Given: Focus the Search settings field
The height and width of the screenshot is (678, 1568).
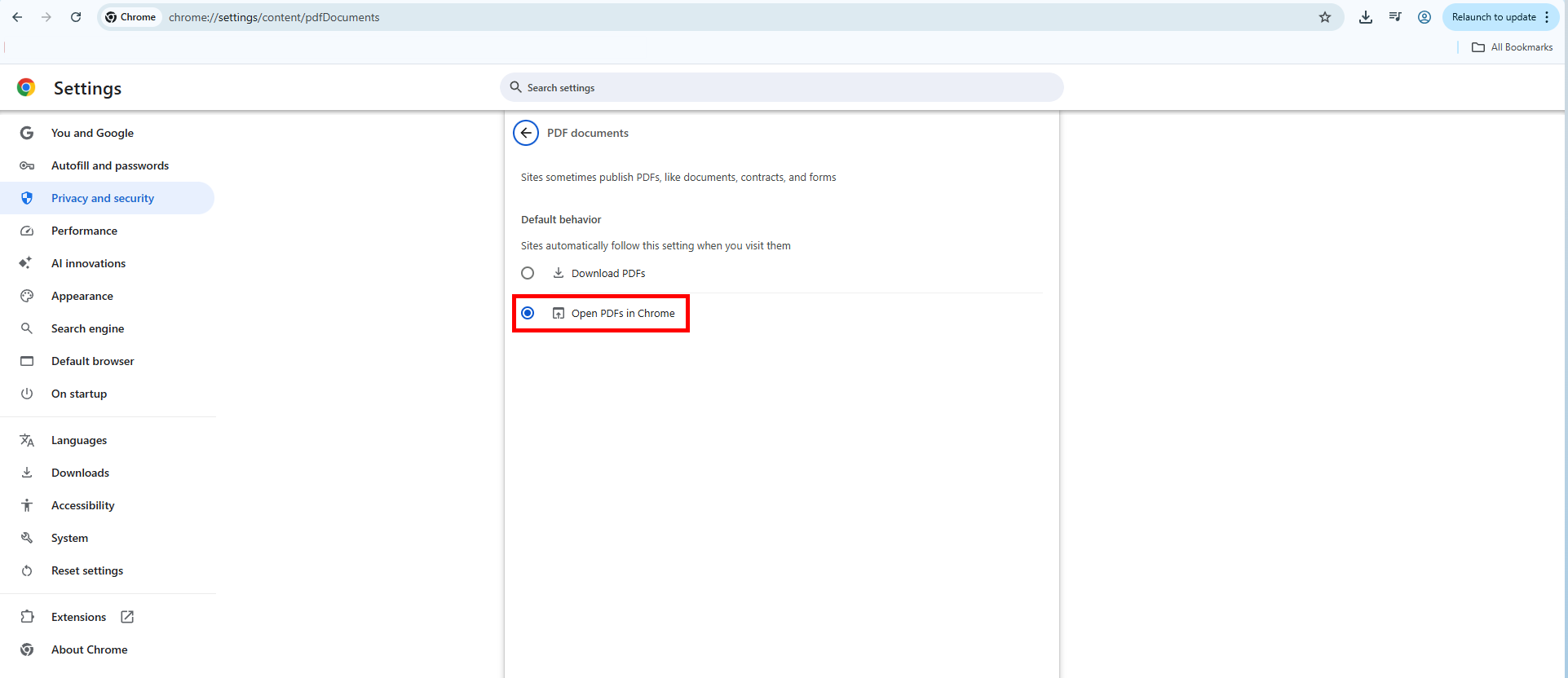Looking at the screenshot, I should (781, 87).
